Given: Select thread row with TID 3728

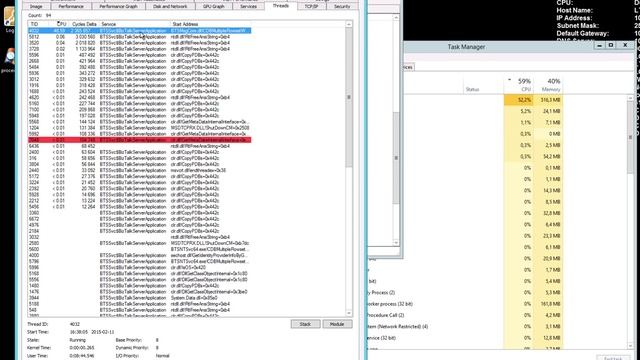Looking at the screenshot, I should click(x=139, y=49).
